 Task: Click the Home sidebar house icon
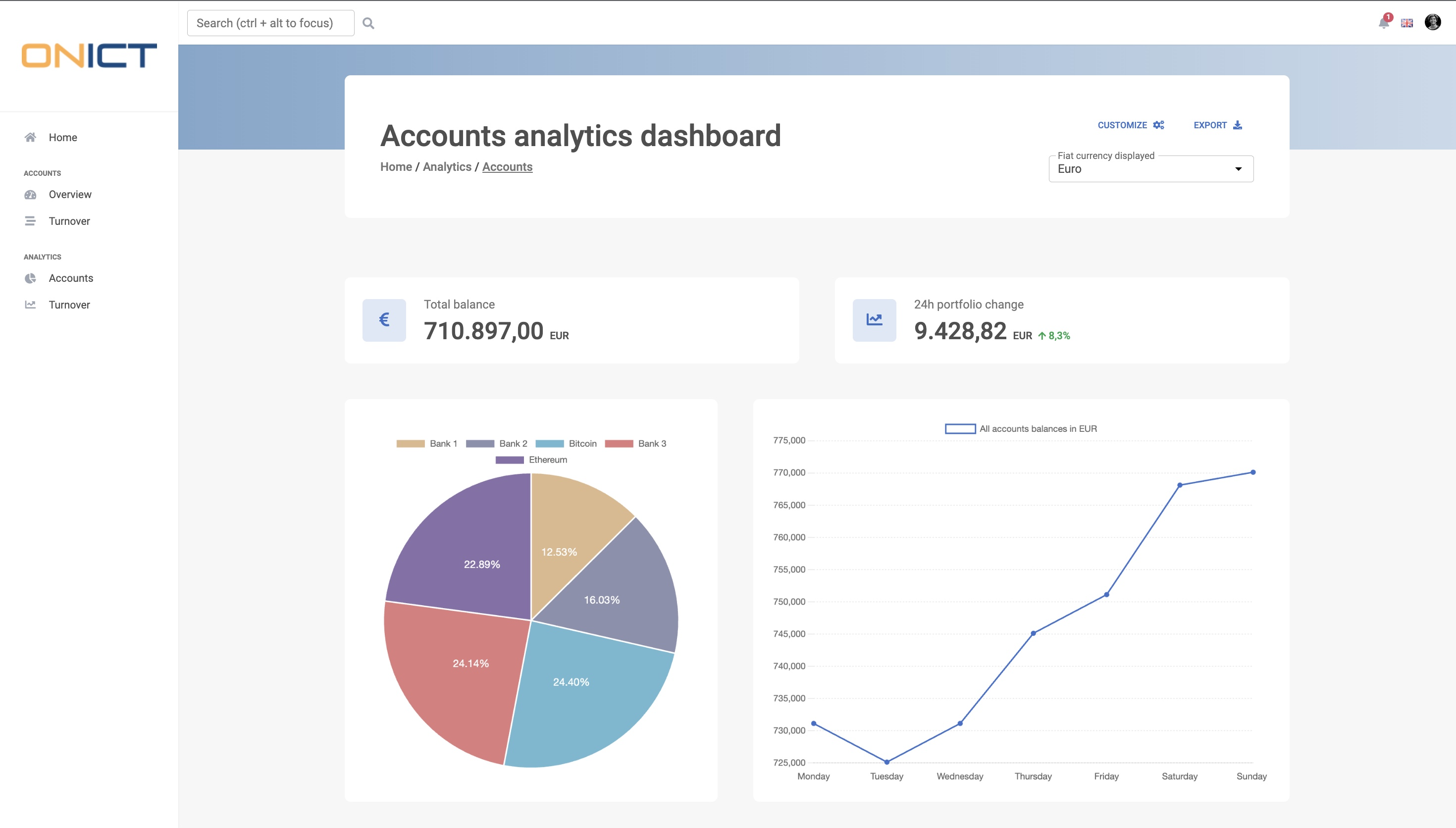click(31, 137)
